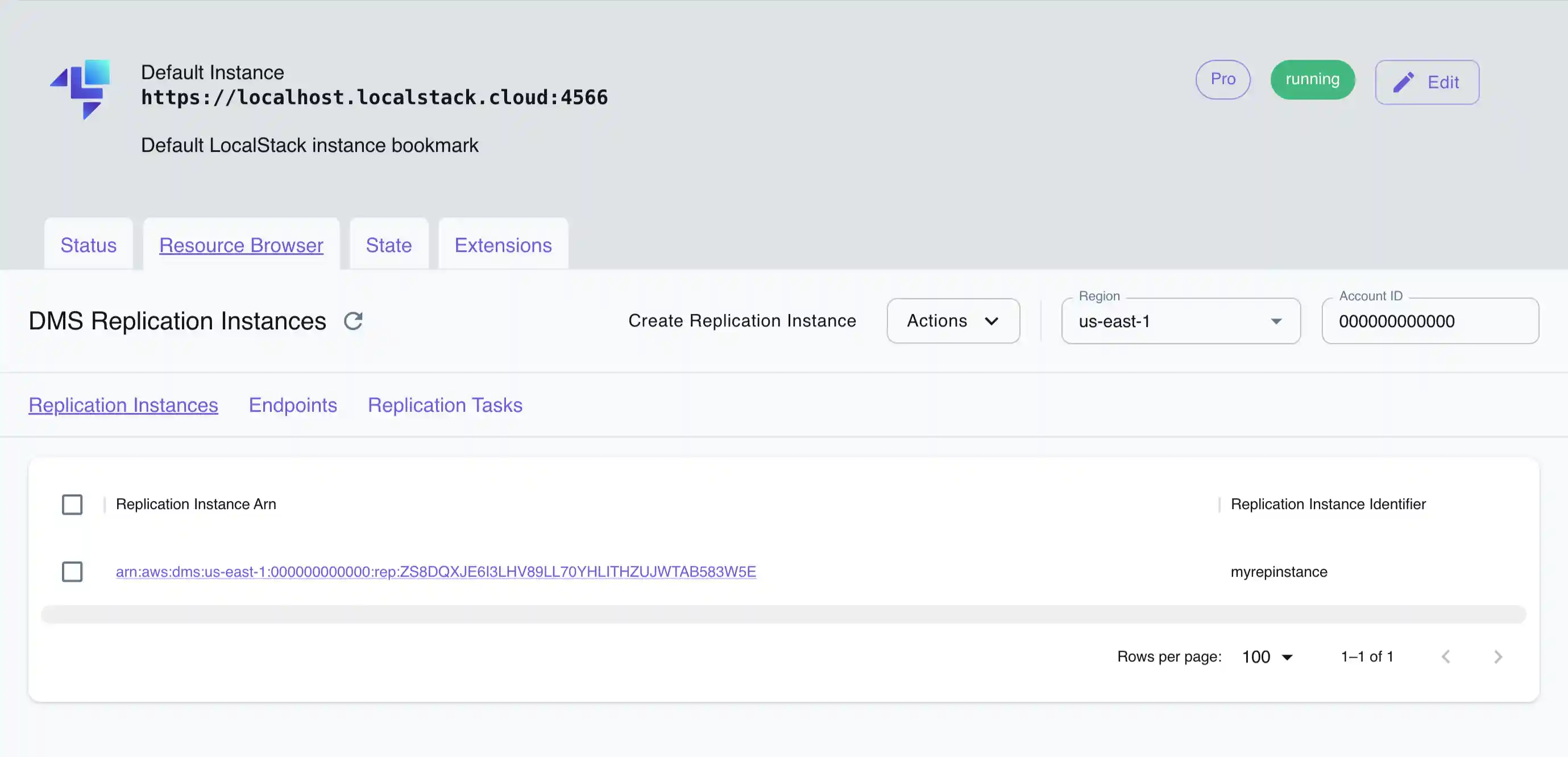Viewport: 1568px width, 757px height.
Task: Click the next page arrow in pagination
Action: coord(1498,656)
